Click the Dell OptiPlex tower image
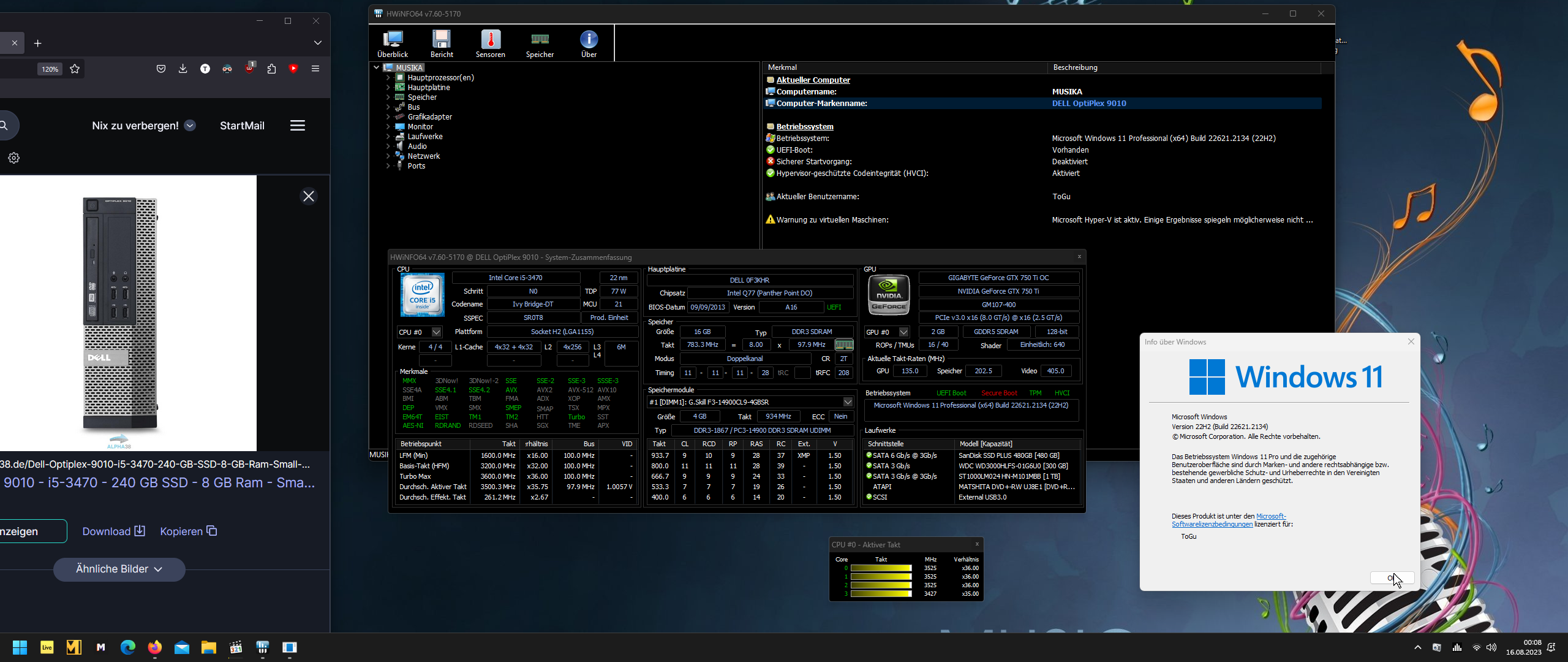The image size is (1568, 662). click(121, 313)
